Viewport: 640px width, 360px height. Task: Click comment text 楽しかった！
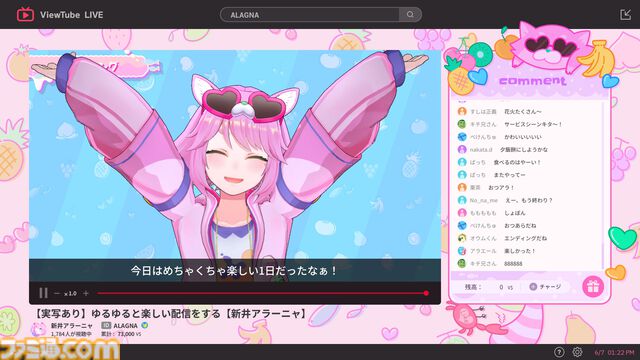[x=520, y=251]
